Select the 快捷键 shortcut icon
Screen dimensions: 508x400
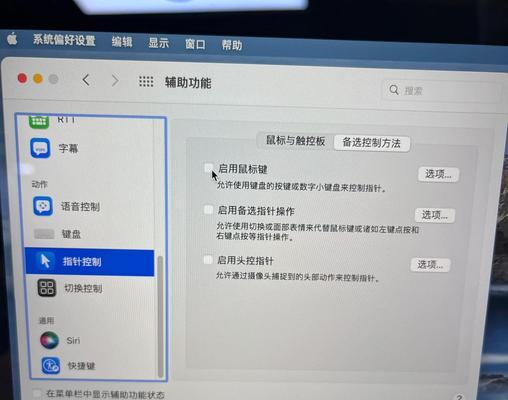pos(51,365)
